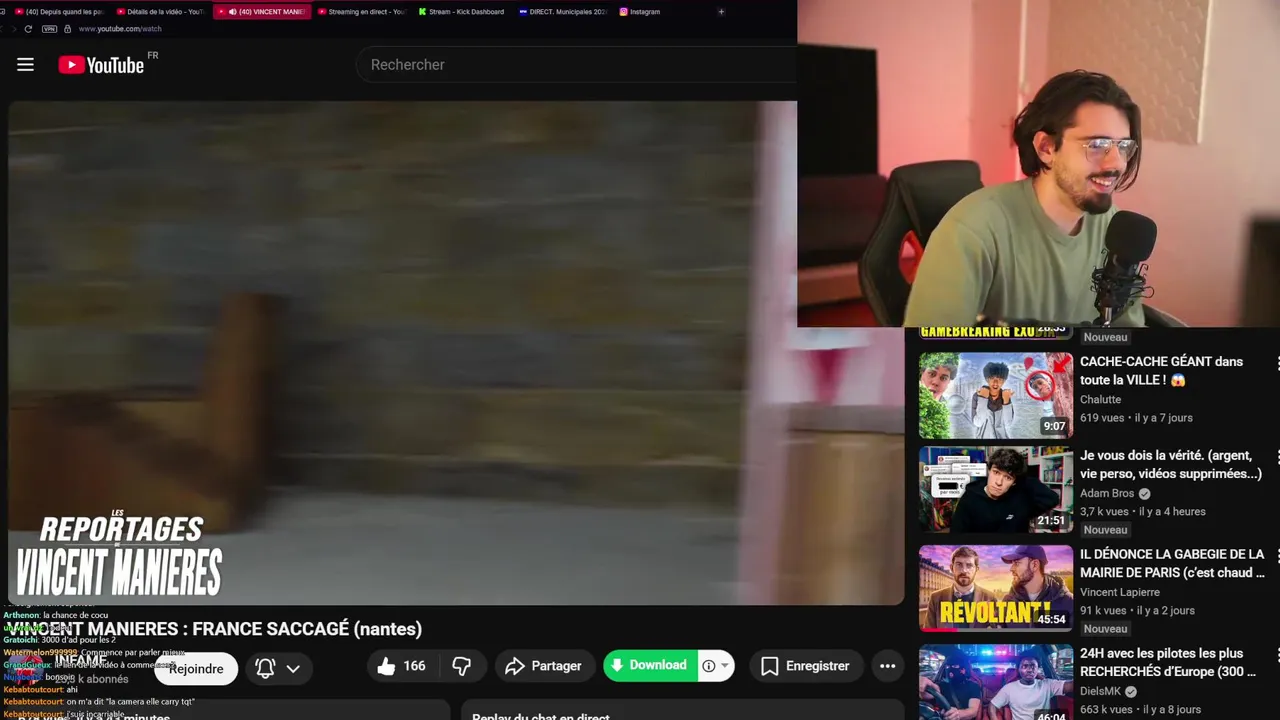Open the "CACHE-CACHE GÉANT" video thumbnail

pos(996,395)
